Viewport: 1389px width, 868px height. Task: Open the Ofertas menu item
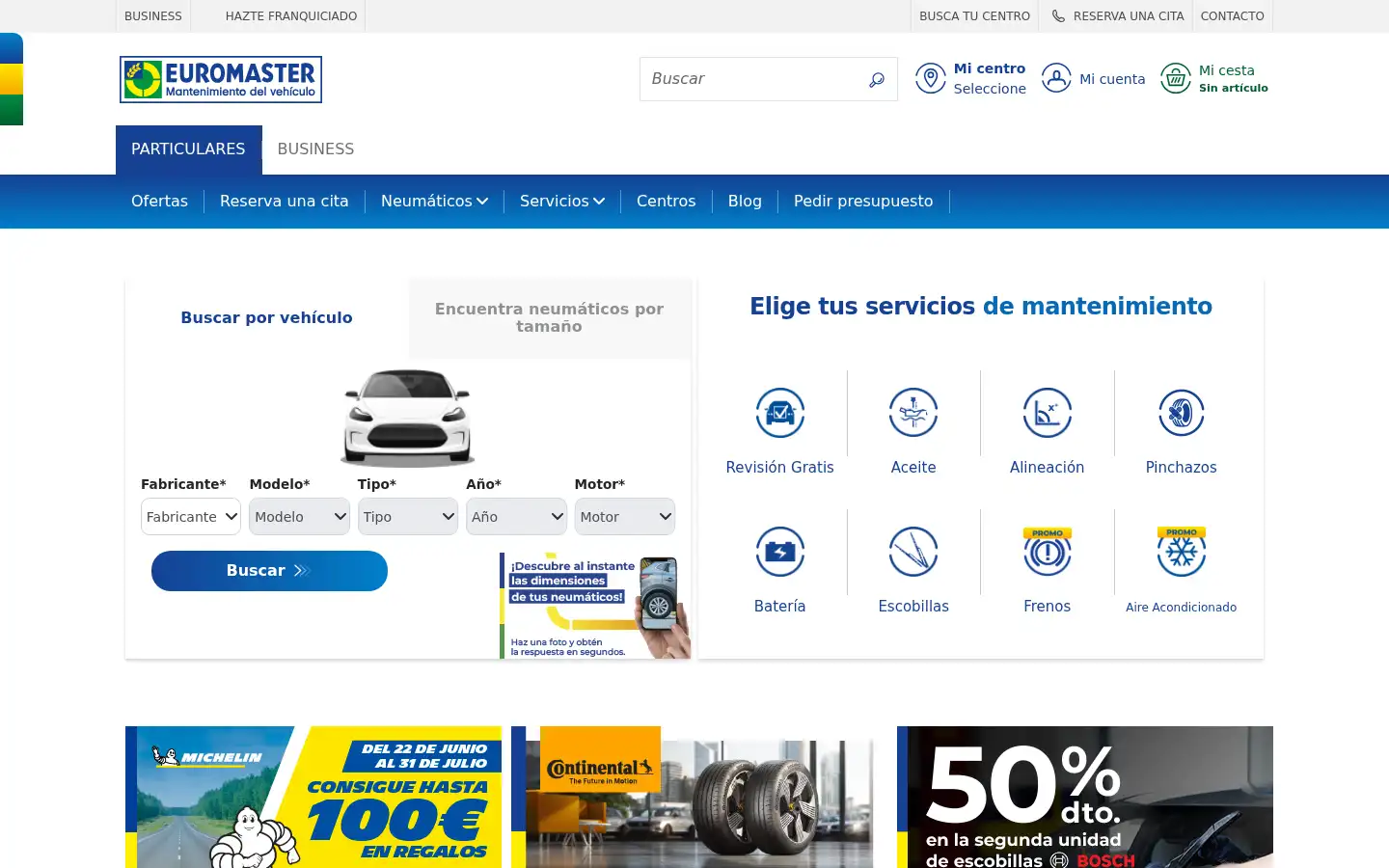click(x=159, y=202)
